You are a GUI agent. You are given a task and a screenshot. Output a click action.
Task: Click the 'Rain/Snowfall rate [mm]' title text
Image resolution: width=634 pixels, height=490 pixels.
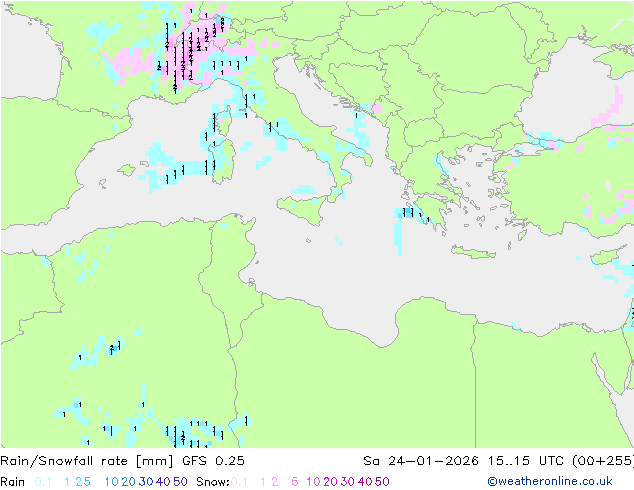tap(87, 461)
